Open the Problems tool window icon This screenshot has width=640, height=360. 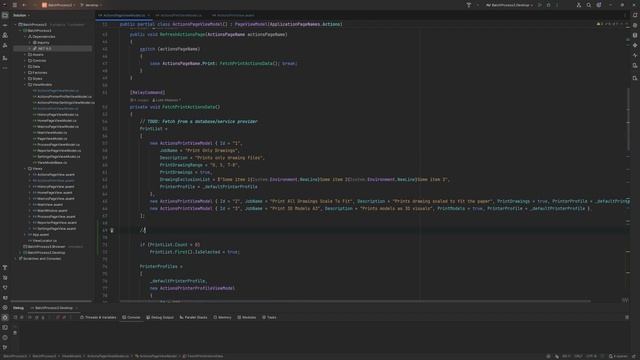click(x=5, y=338)
